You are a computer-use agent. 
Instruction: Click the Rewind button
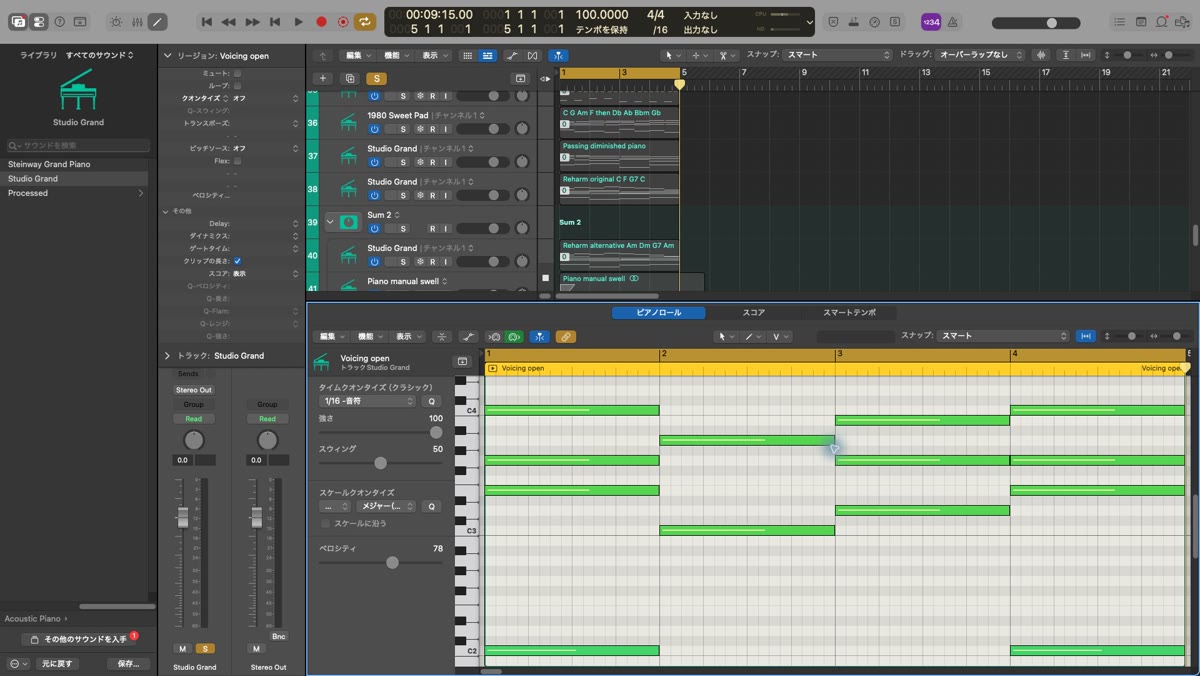point(229,21)
